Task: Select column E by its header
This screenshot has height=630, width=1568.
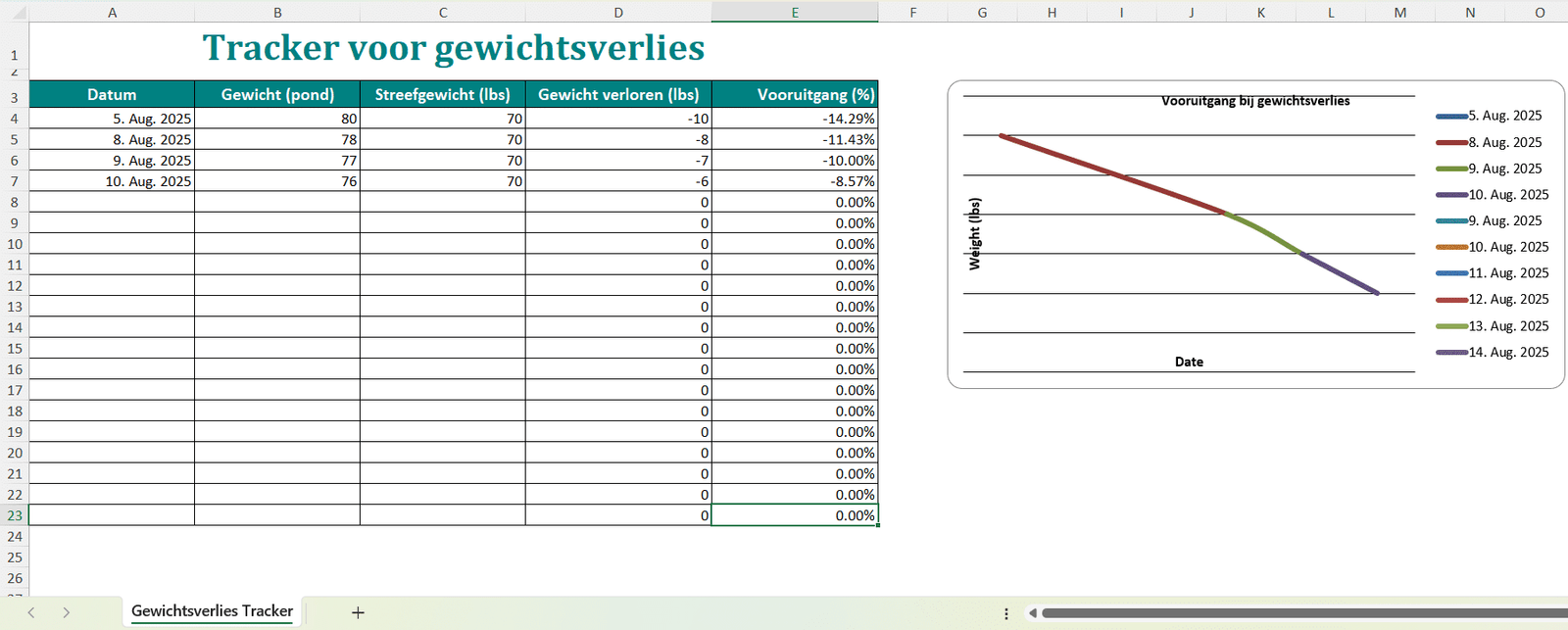Action: point(794,12)
